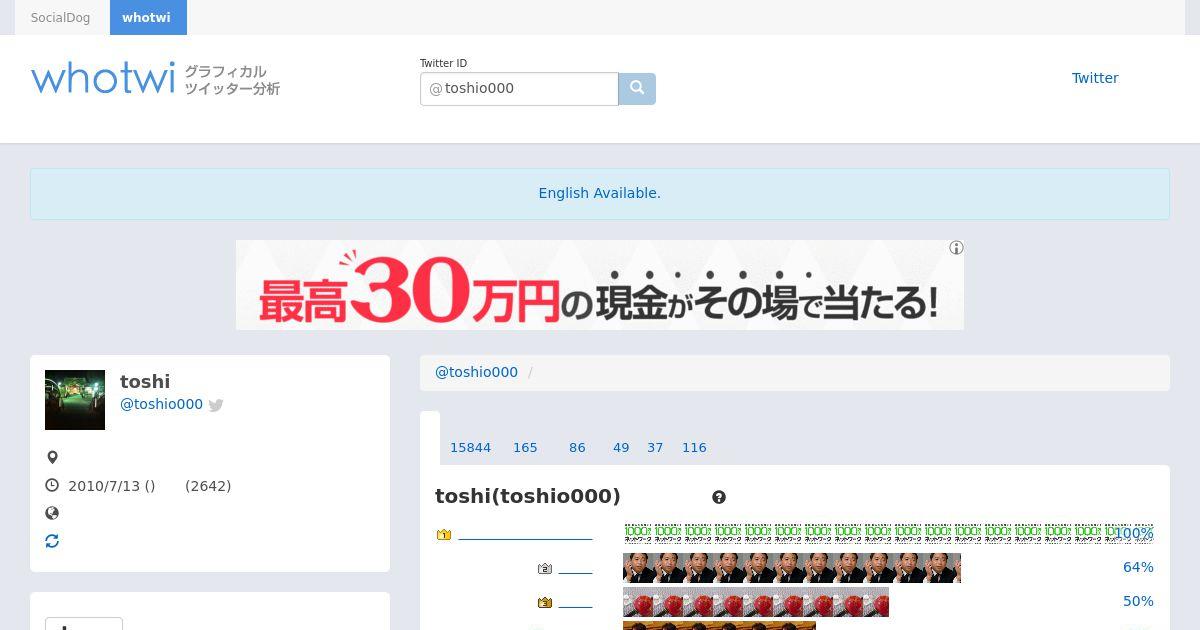1200x630 pixels.
Task: Click the Twitter link in header
Action: (x=1095, y=78)
